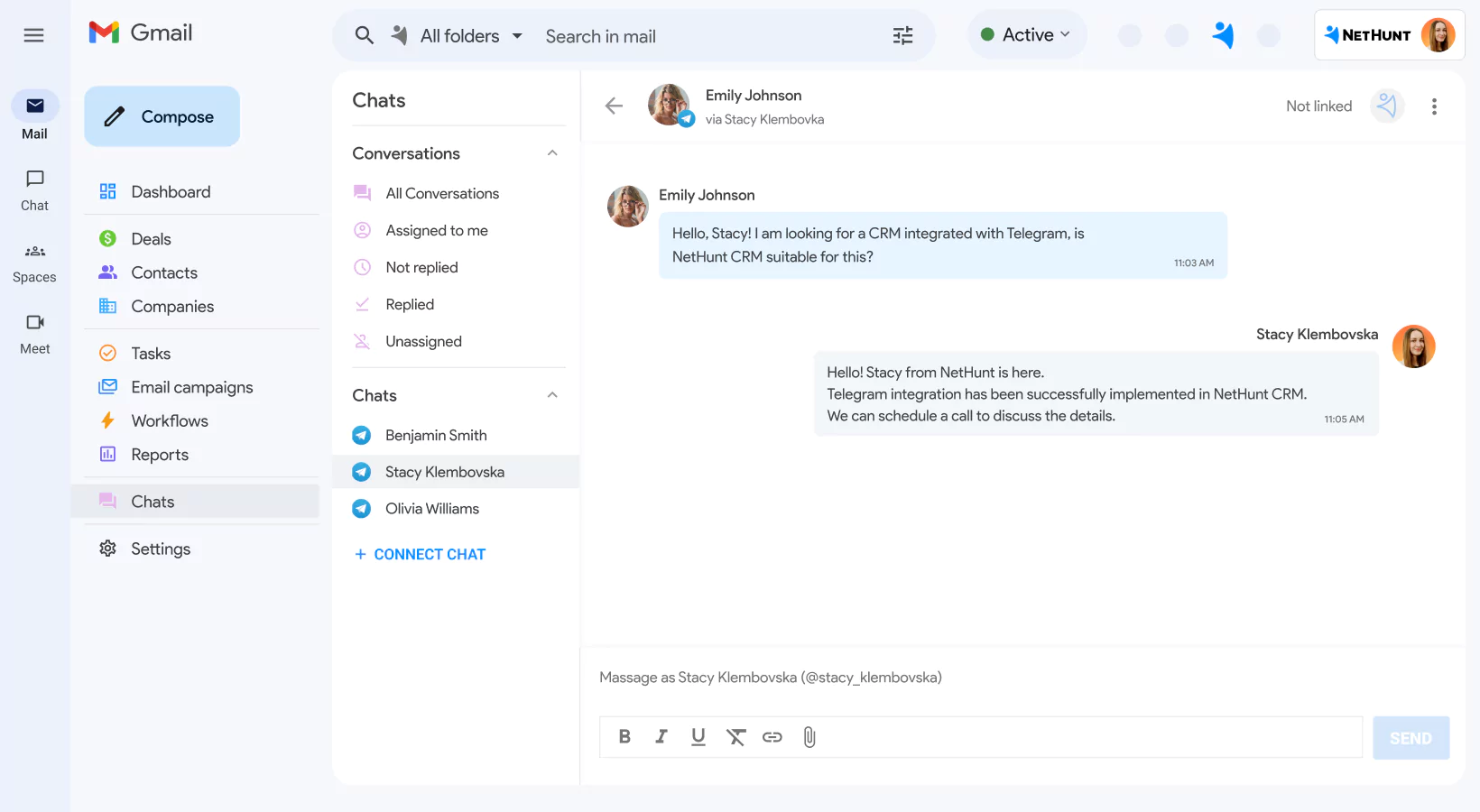Select the Workflows icon in NetHunt sidebar
The image size is (1480, 812).
coord(107,420)
